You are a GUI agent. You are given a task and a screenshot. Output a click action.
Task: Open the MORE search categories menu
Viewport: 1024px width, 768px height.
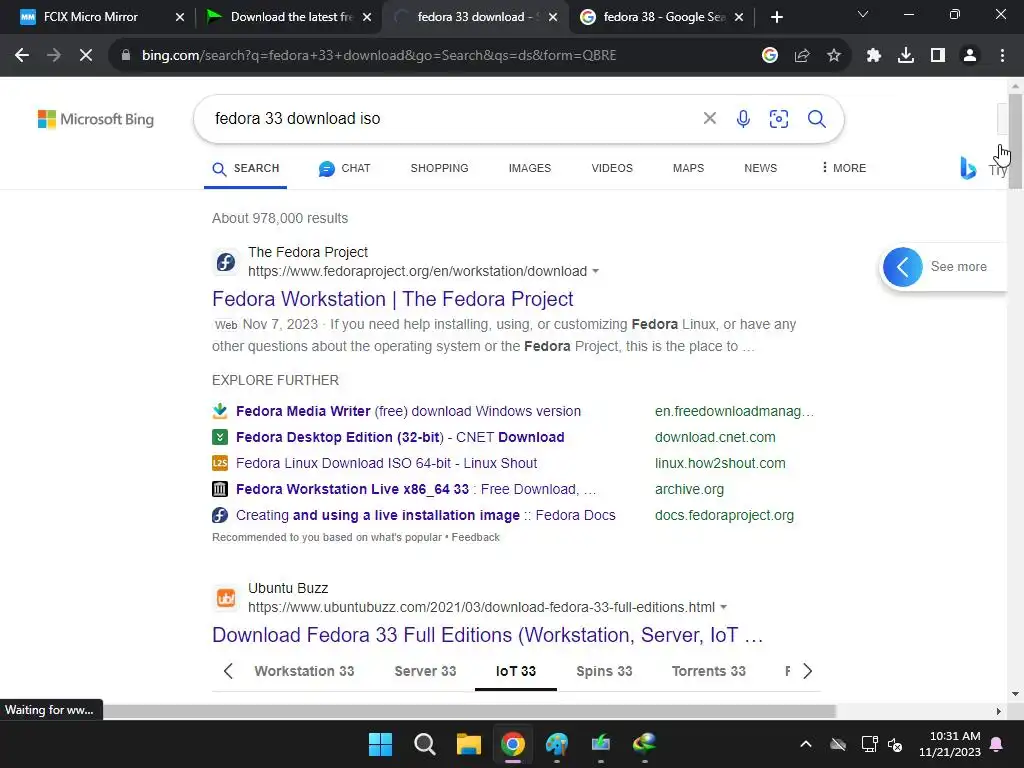coord(844,168)
